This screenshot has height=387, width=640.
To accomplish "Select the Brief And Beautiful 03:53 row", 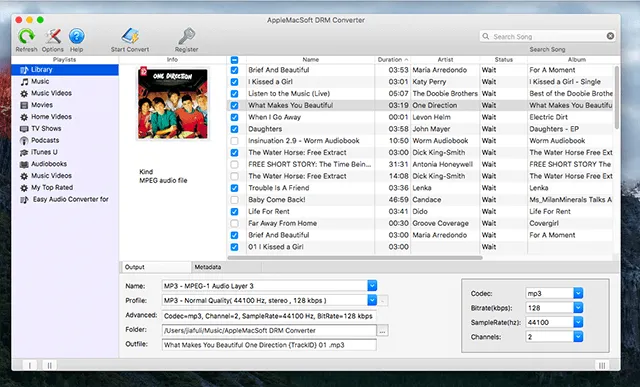I will pos(420,70).
